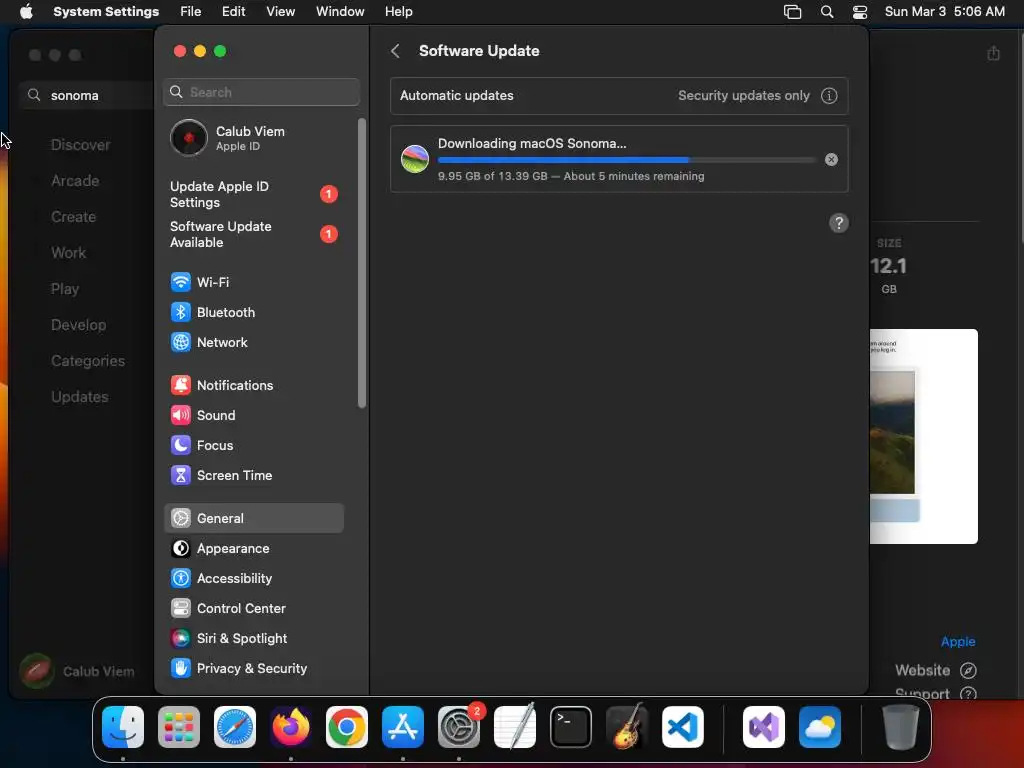Open Bluetooth settings pane

click(253, 312)
